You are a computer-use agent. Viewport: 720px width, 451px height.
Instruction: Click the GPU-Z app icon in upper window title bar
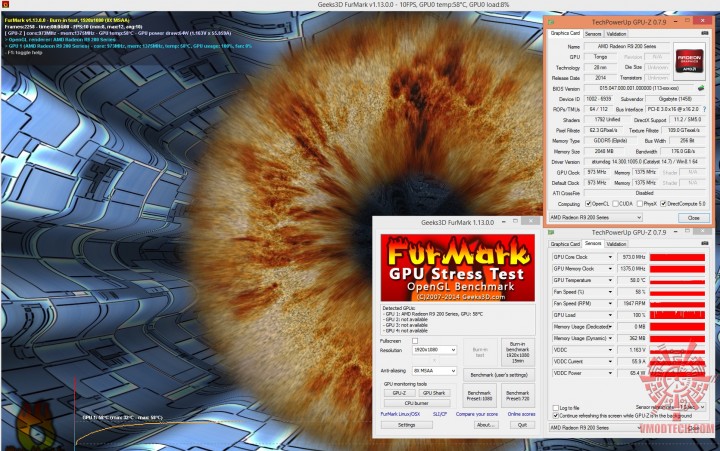click(x=551, y=22)
